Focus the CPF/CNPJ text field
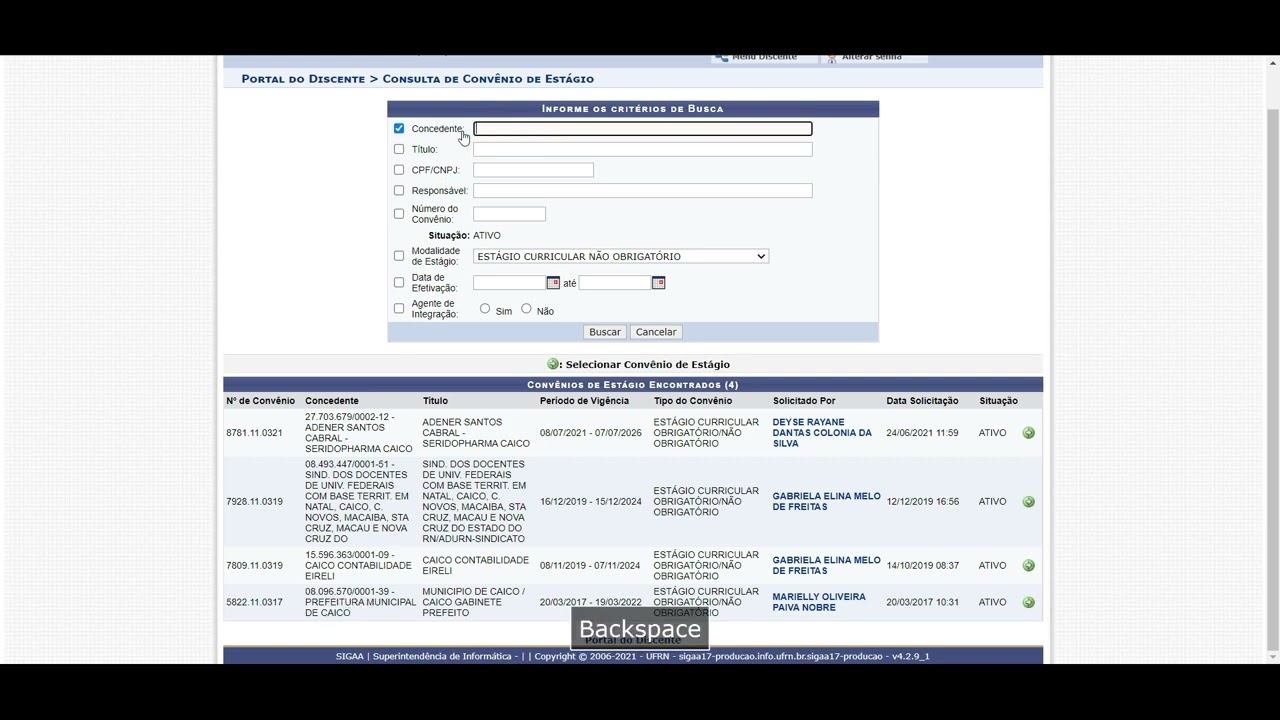The height and width of the screenshot is (720, 1280). click(x=533, y=170)
